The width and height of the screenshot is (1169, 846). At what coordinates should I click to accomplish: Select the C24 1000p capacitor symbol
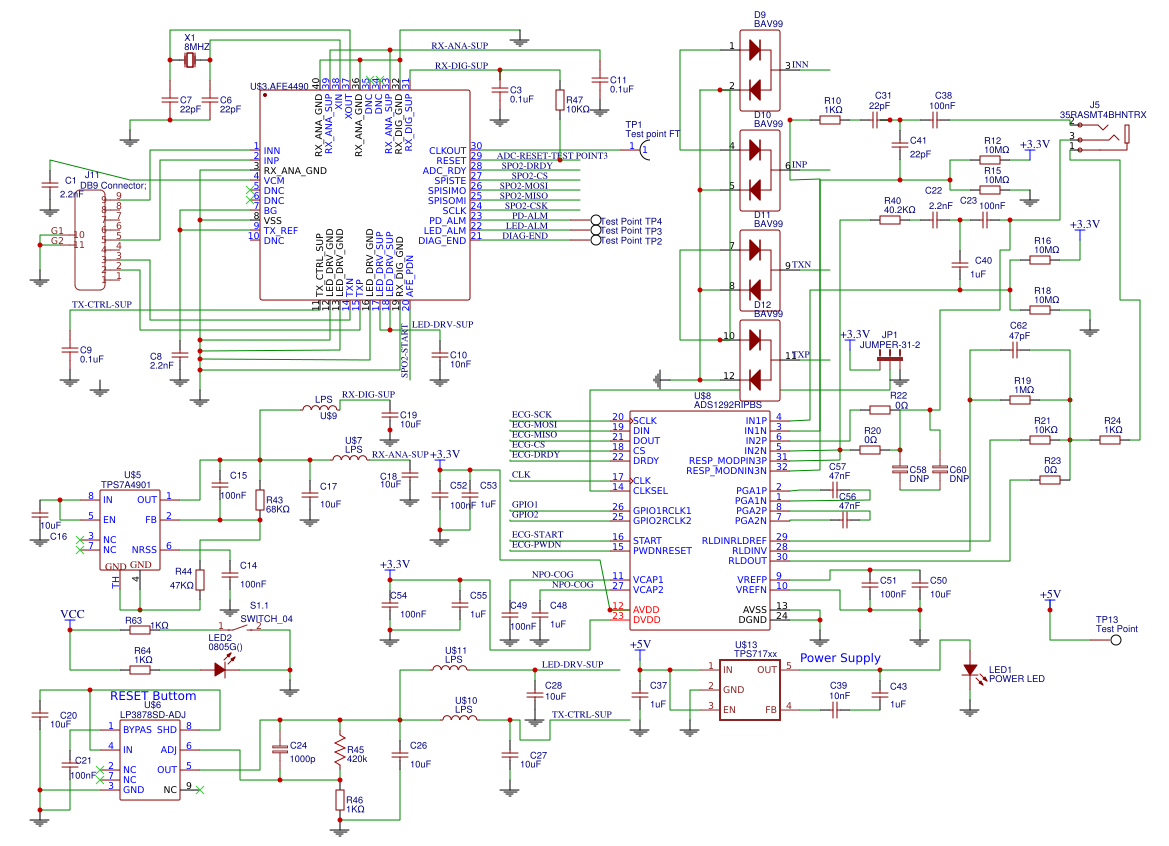(x=280, y=750)
